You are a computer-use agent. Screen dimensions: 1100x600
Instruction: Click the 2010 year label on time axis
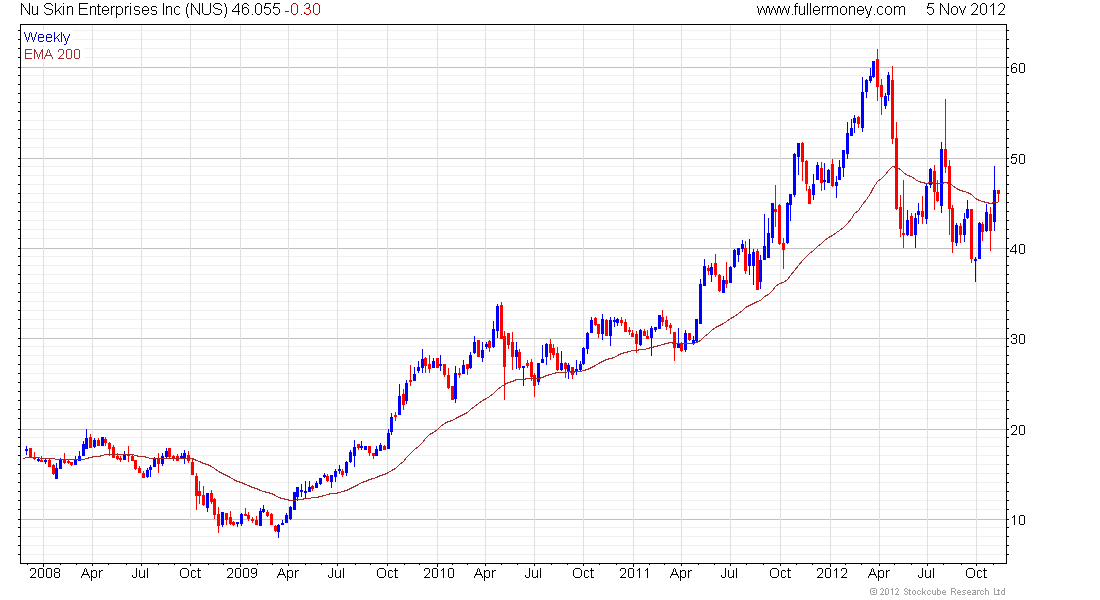click(x=438, y=573)
